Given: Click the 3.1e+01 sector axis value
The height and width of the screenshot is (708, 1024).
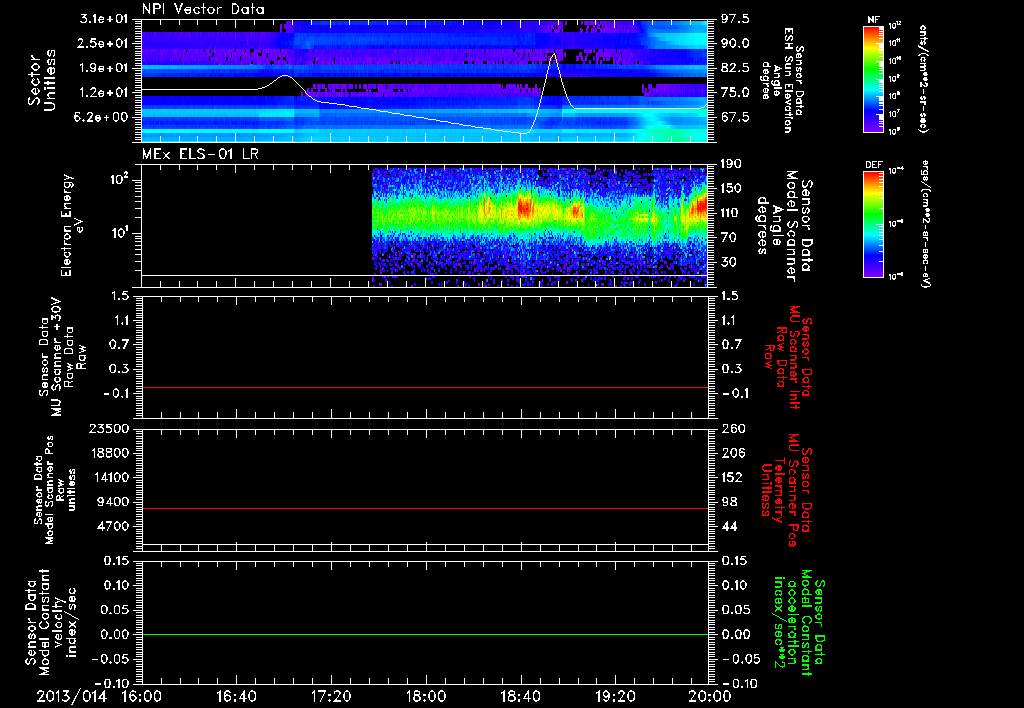Looking at the screenshot, I should coord(104,19).
